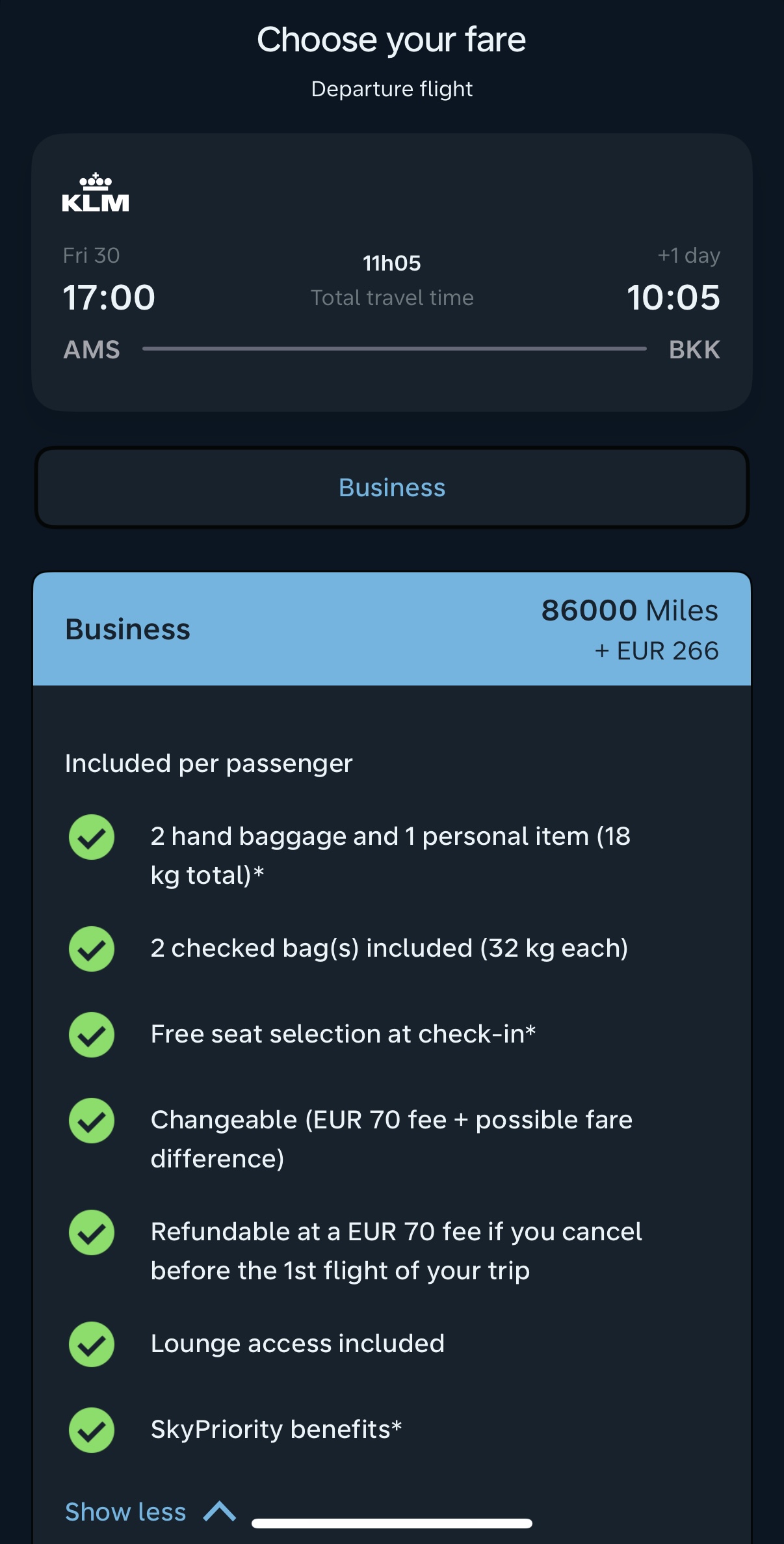Tap the Free seat selection at check-in text

click(343, 1034)
